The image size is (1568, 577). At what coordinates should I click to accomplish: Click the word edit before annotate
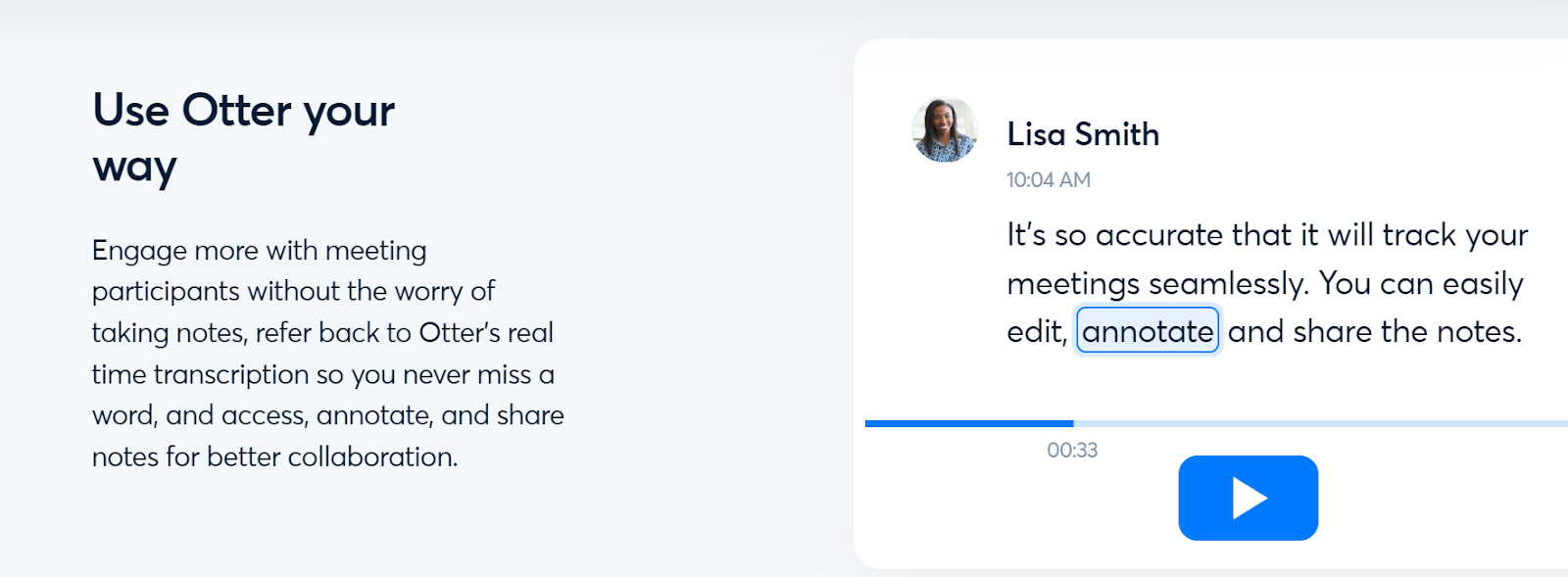point(1036,332)
